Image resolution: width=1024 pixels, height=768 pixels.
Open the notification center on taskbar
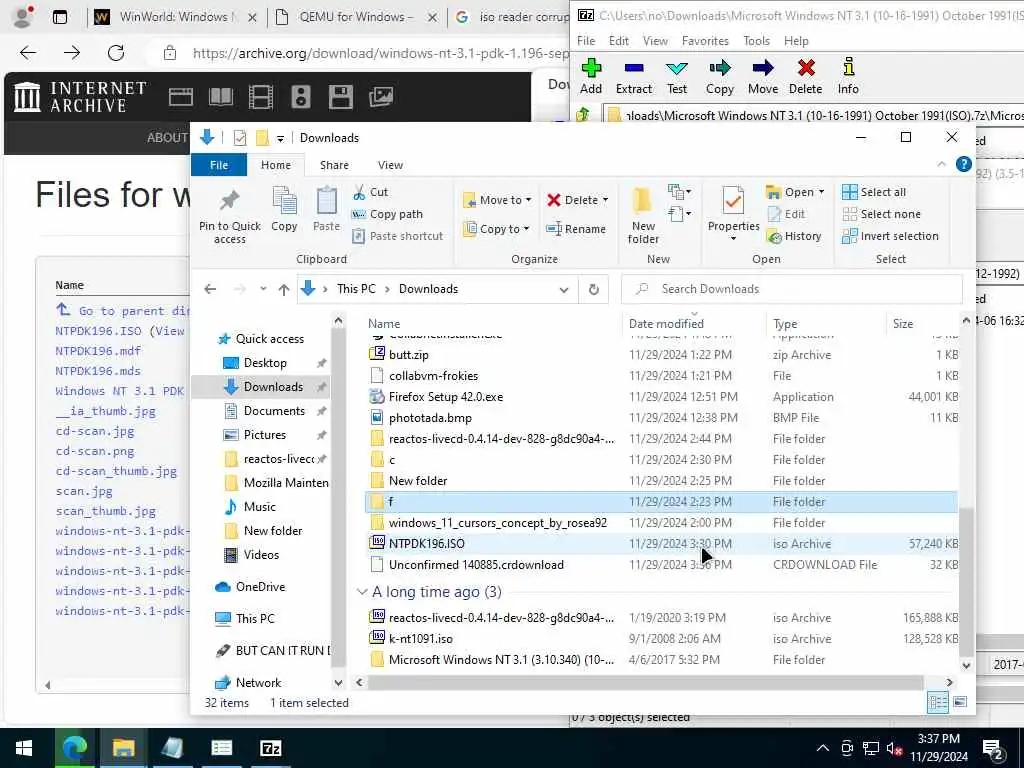click(x=993, y=749)
